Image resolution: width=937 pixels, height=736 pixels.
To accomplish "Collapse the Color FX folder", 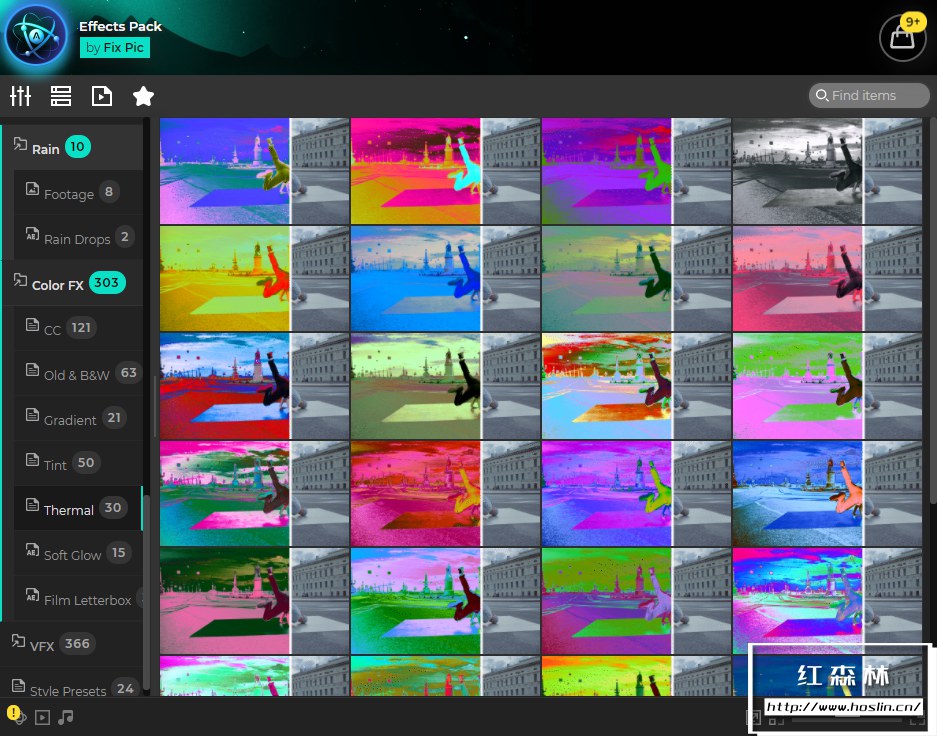I will [72, 283].
